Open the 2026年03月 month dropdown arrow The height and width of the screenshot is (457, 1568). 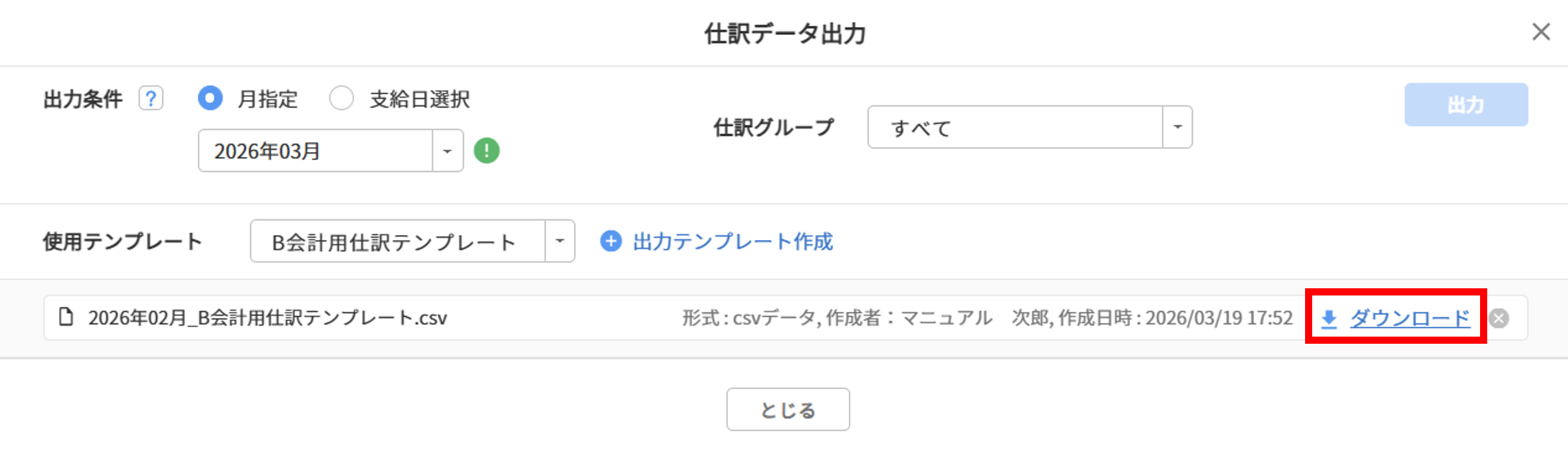coord(447,150)
